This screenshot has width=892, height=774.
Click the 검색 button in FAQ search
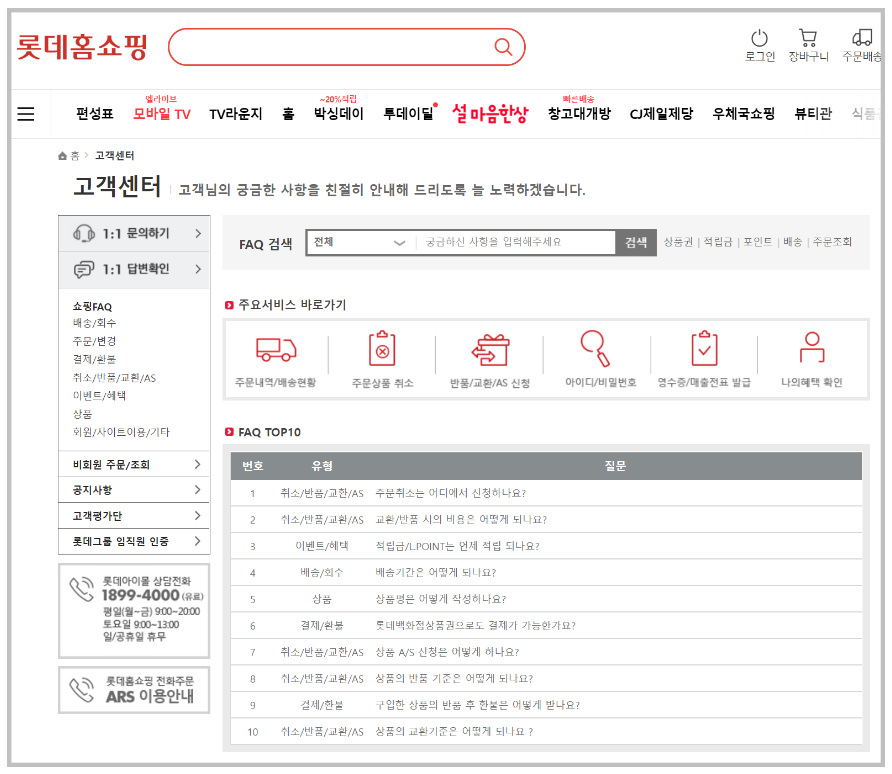click(636, 242)
